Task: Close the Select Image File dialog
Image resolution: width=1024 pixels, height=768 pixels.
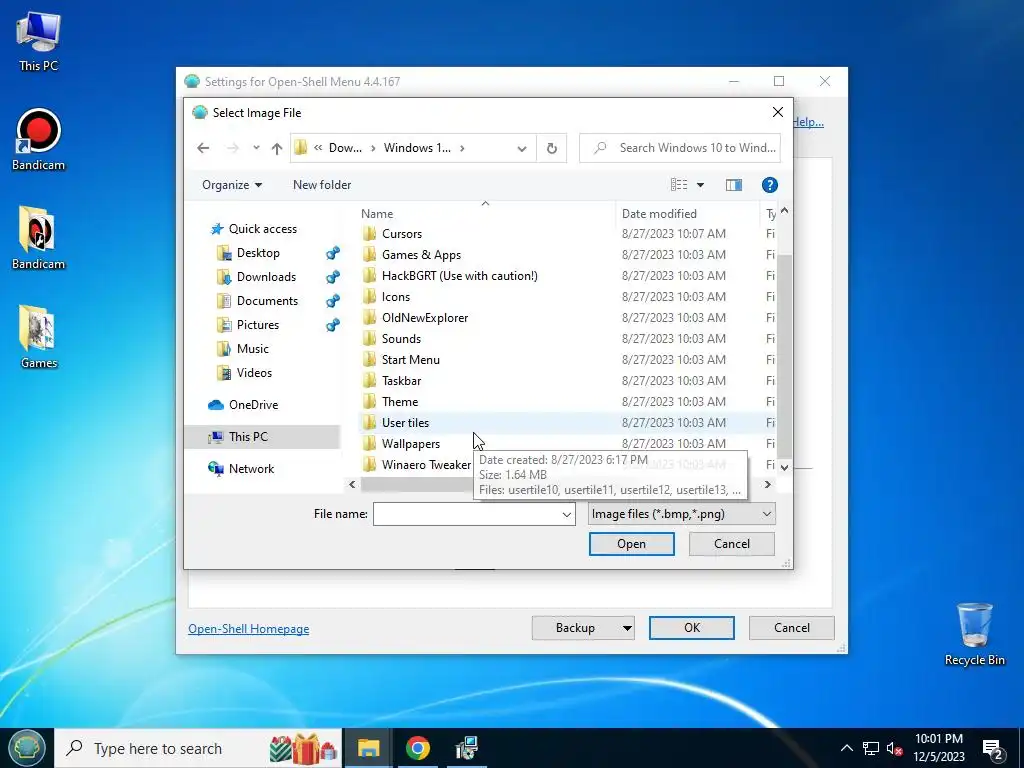Action: pos(777,112)
